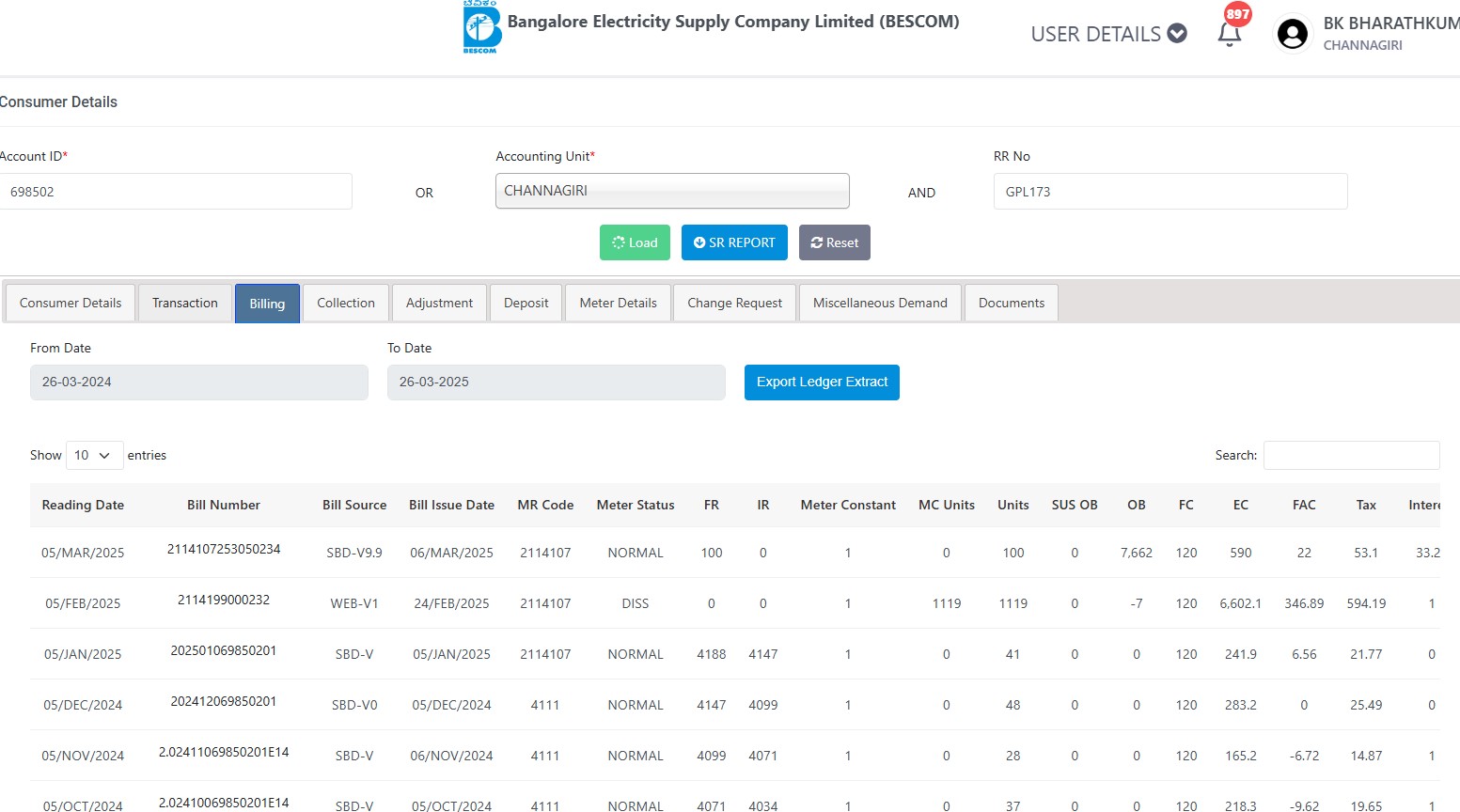Open the Collection tab
The image size is (1460, 812).
(346, 303)
